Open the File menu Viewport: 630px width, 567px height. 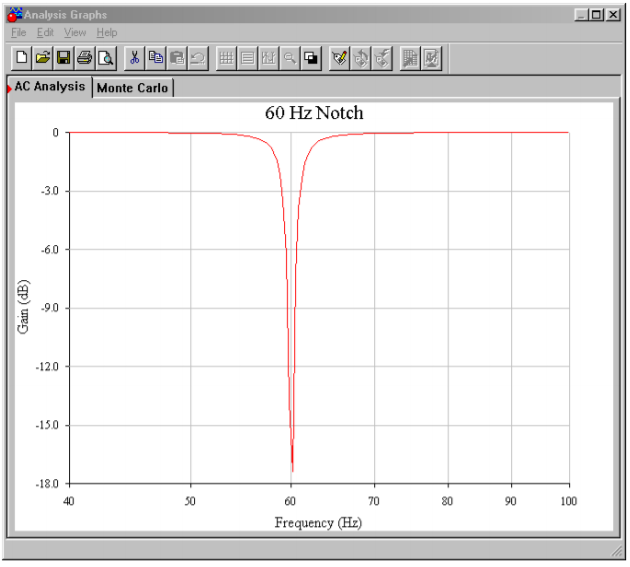19,33
